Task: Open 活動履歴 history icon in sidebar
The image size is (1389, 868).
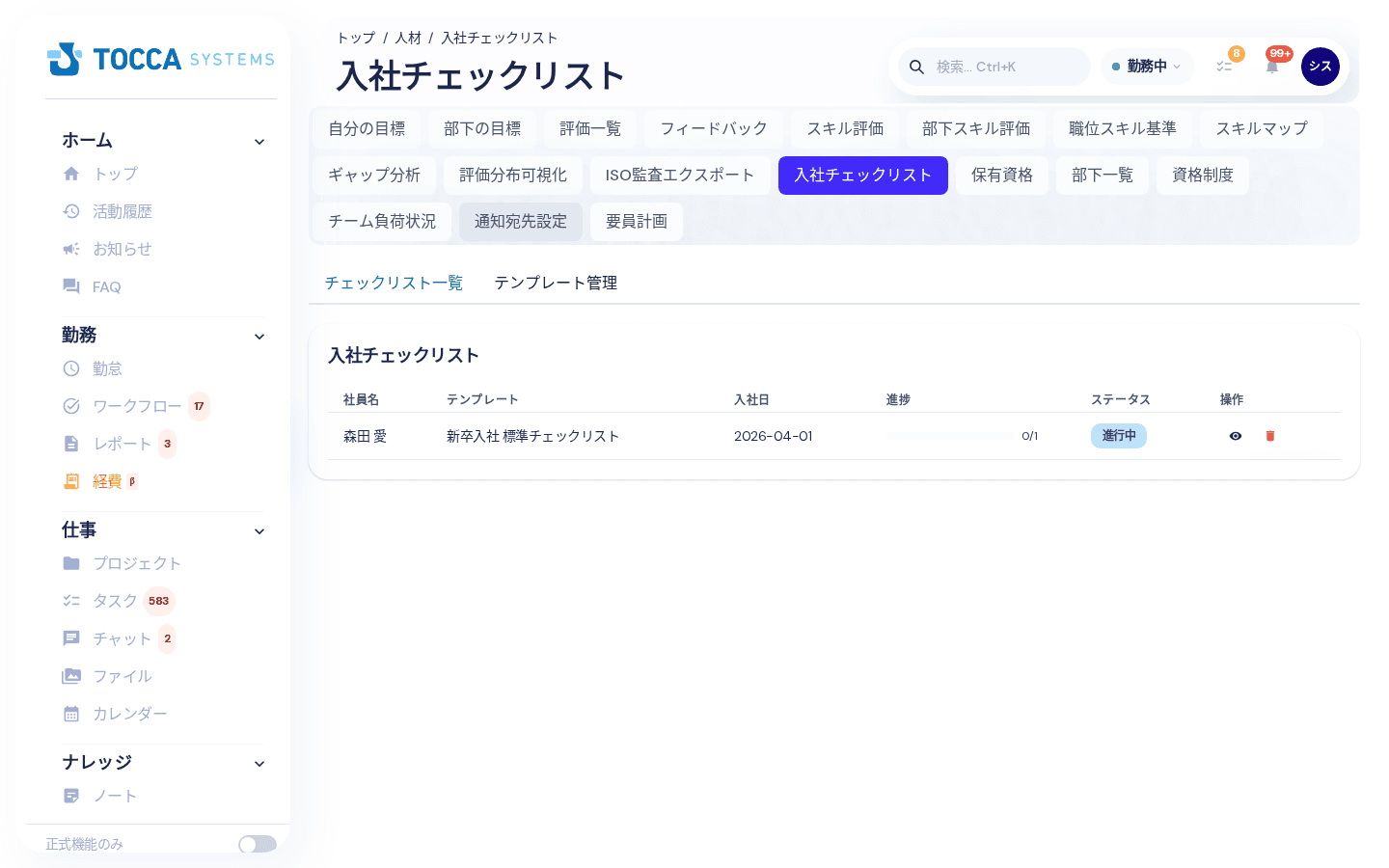Action: (x=71, y=211)
